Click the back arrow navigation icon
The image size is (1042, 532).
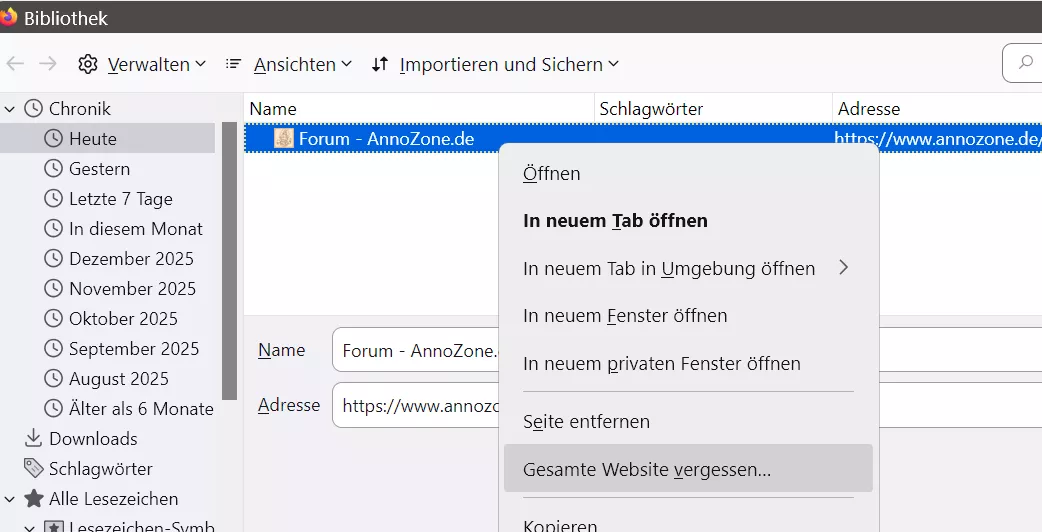[x=15, y=64]
